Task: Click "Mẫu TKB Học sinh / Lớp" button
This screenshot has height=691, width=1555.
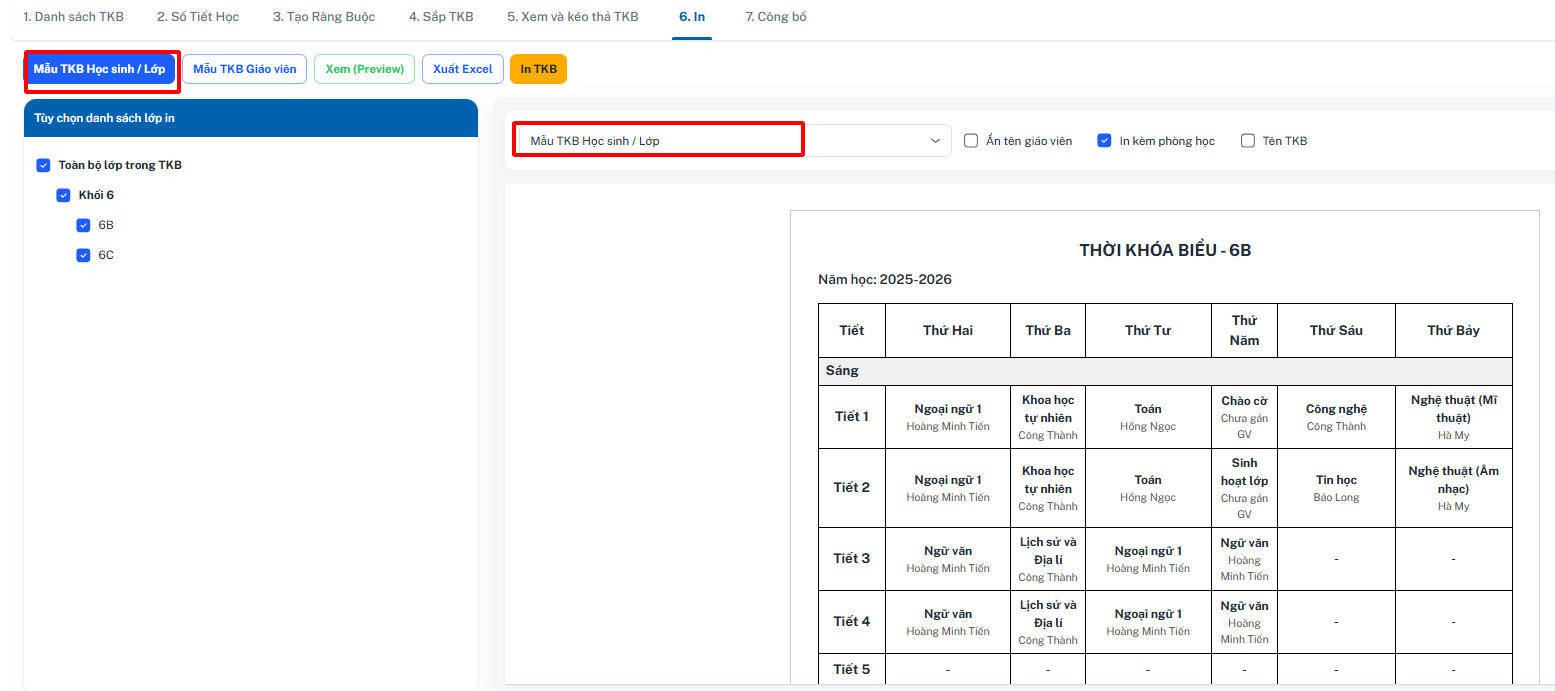Action: [100, 69]
